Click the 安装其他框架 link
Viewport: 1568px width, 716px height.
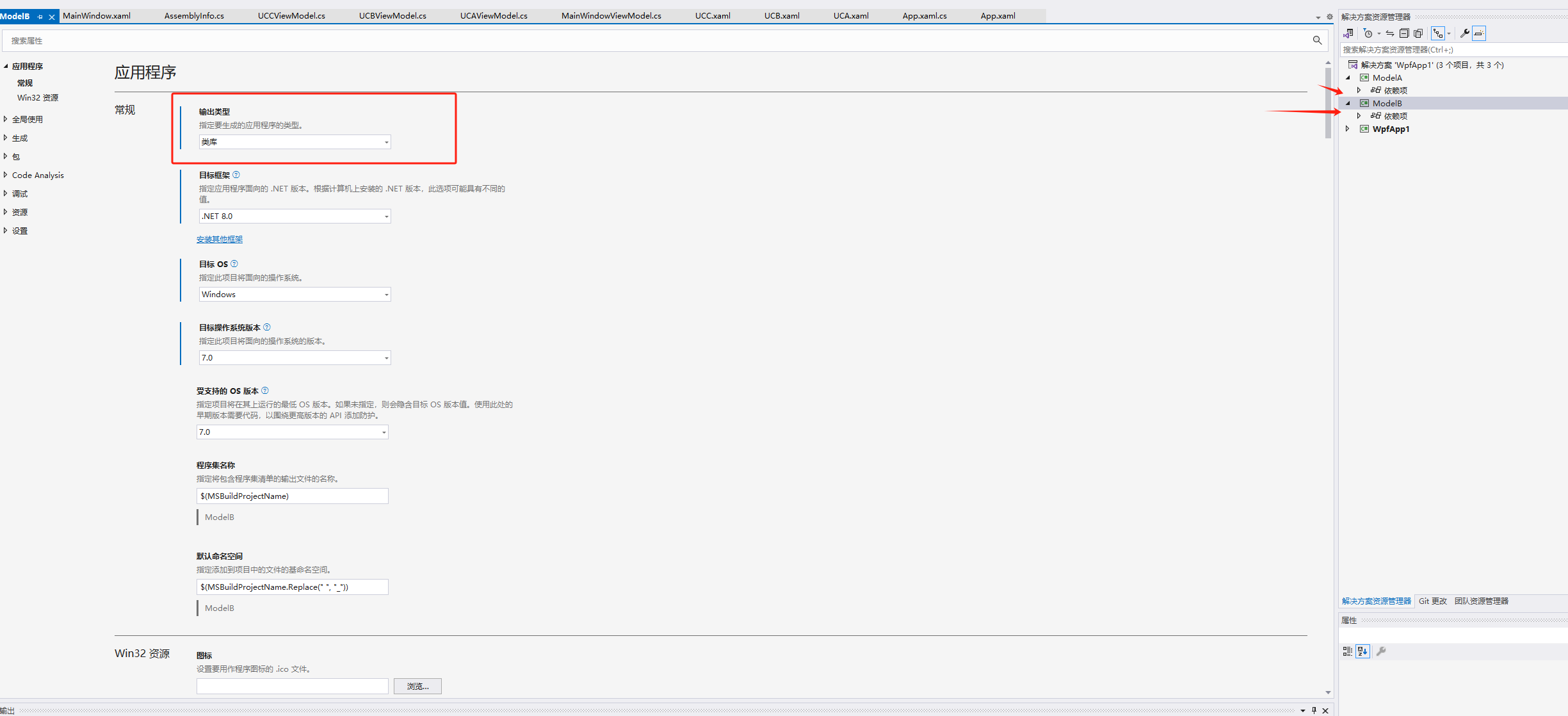point(220,240)
